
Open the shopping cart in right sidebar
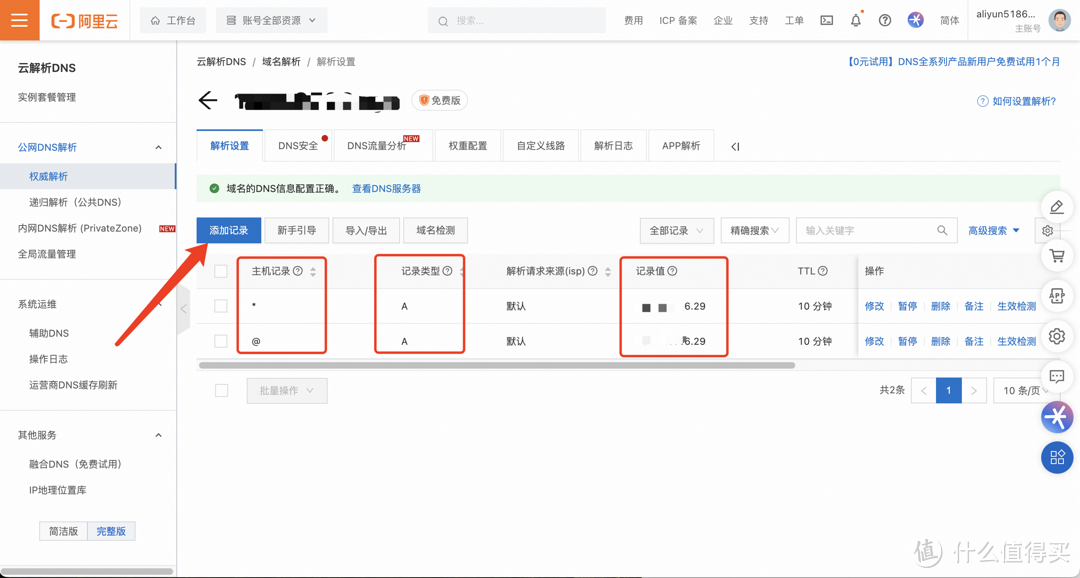pyautogui.click(x=1057, y=256)
